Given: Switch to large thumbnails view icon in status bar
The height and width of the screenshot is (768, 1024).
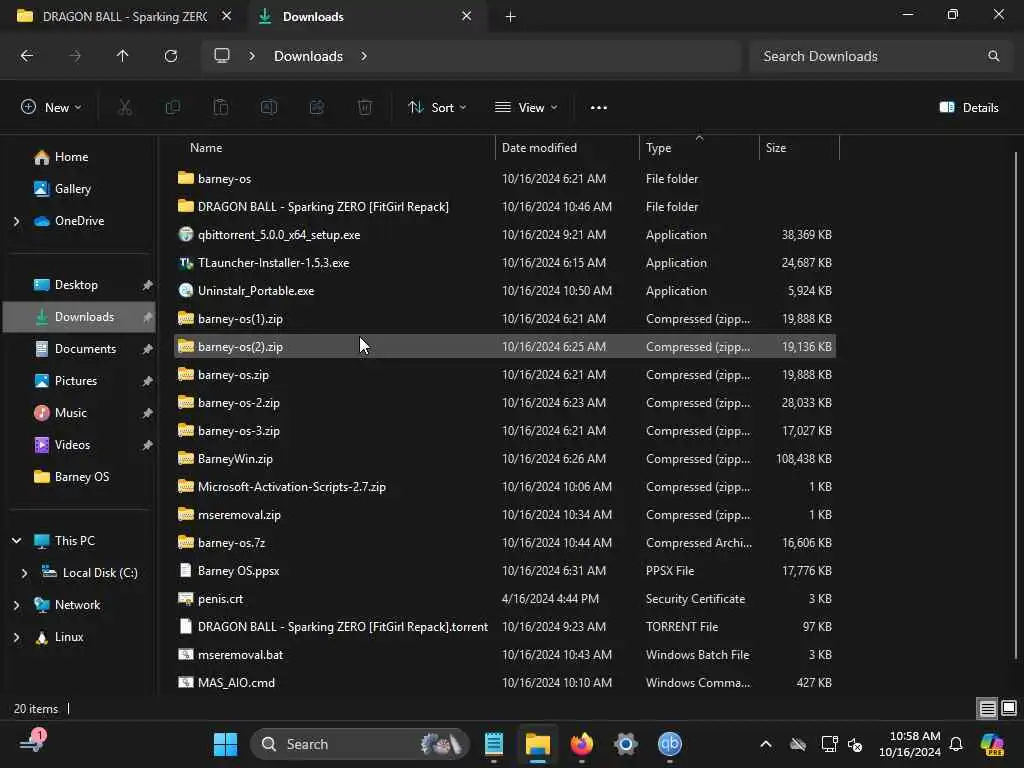Looking at the screenshot, I should click(x=1009, y=709).
